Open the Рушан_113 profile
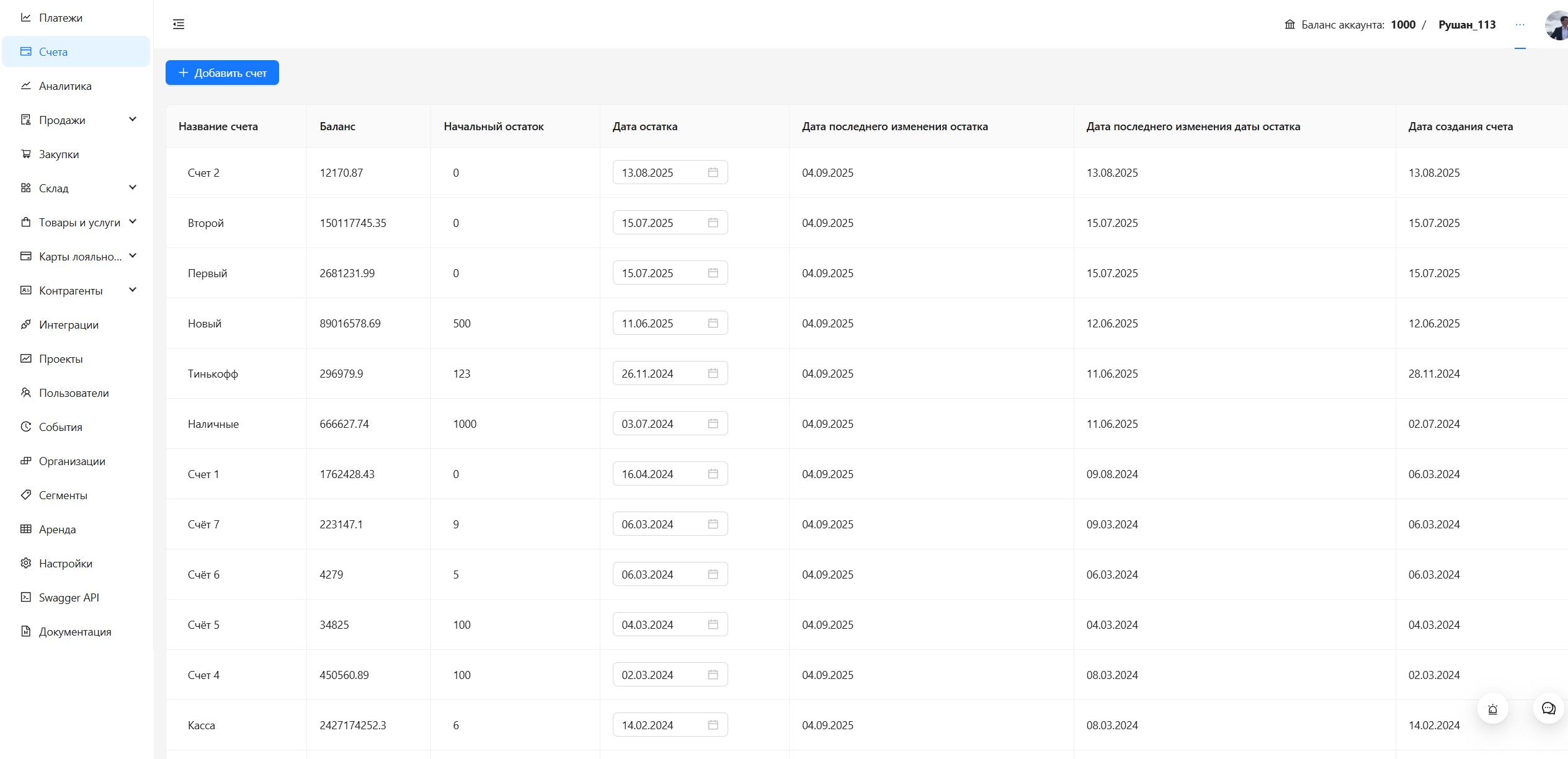 [x=1468, y=24]
